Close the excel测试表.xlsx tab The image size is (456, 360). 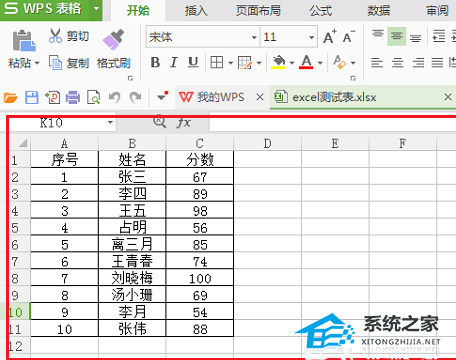click(448, 97)
